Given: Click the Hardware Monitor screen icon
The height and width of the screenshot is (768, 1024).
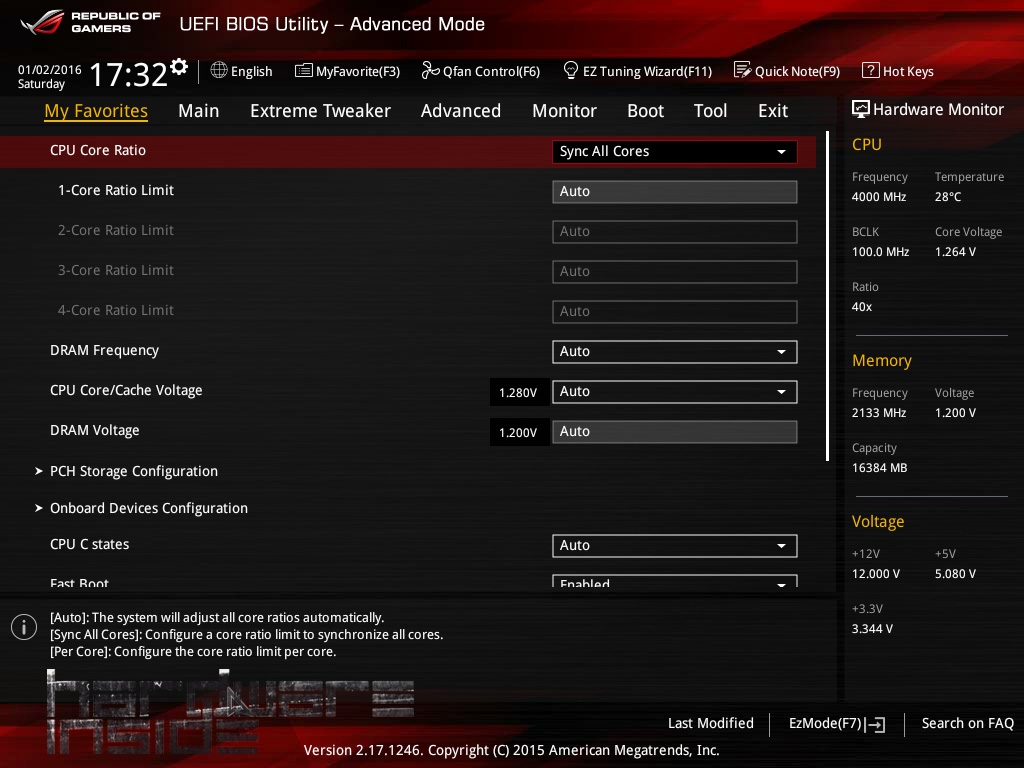Looking at the screenshot, I should (x=861, y=109).
